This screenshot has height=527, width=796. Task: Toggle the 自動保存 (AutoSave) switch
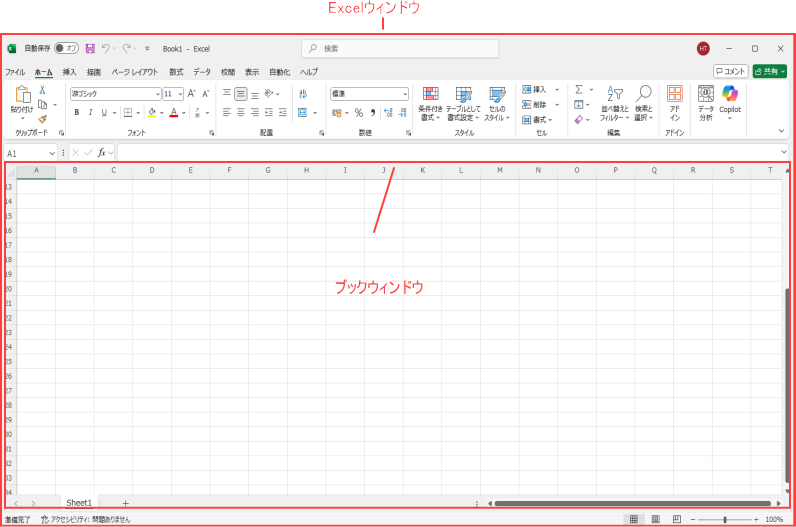point(66,48)
